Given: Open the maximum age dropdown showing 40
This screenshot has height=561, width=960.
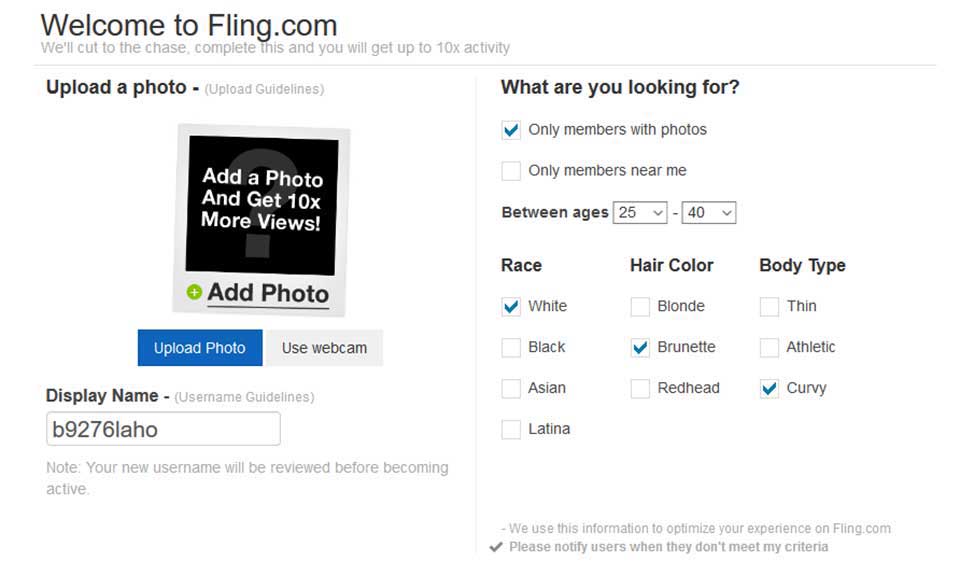Looking at the screenshot, I should click(709, 212).
